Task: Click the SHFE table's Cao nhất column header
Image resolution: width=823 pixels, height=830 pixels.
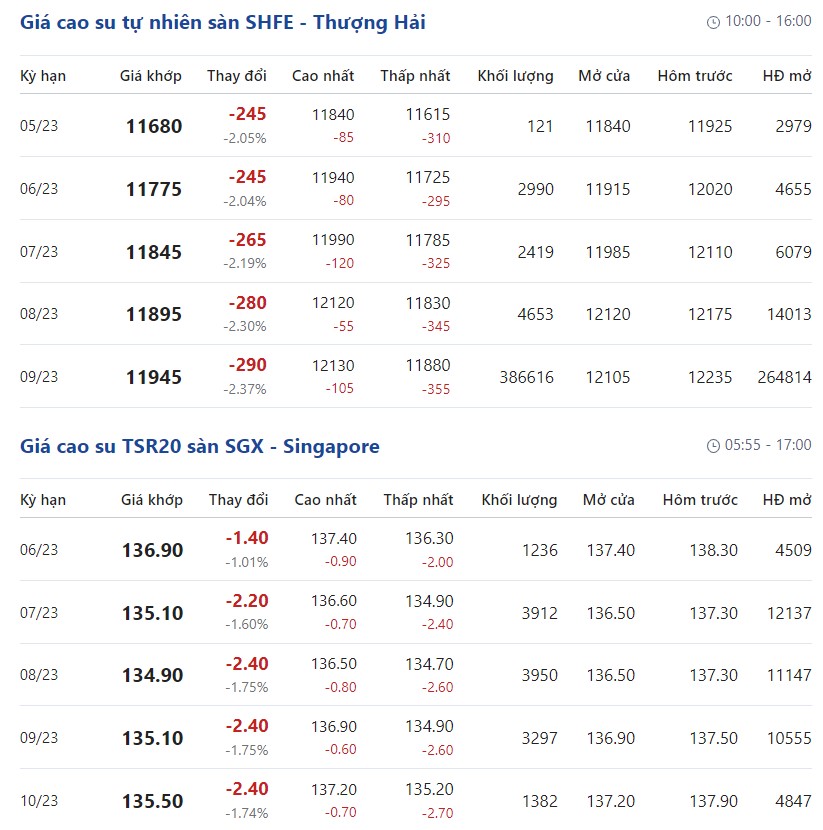Action: pos(323,76)
